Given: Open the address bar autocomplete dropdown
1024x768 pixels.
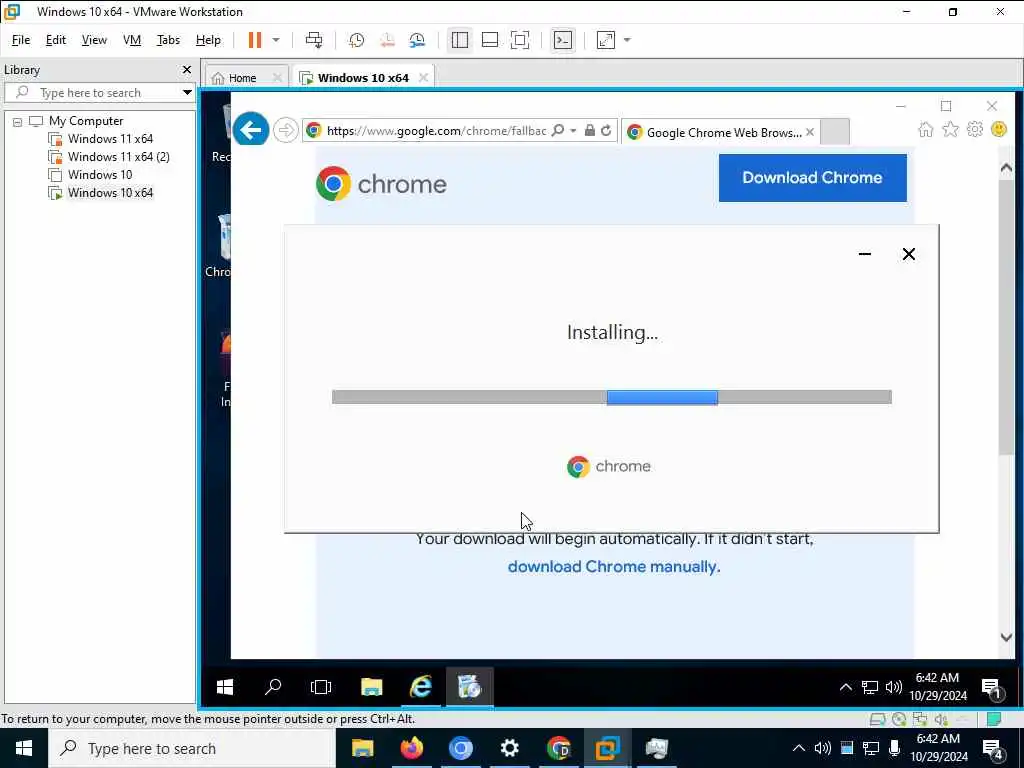Looking at the screenshot, I should (x=573, y=131).
